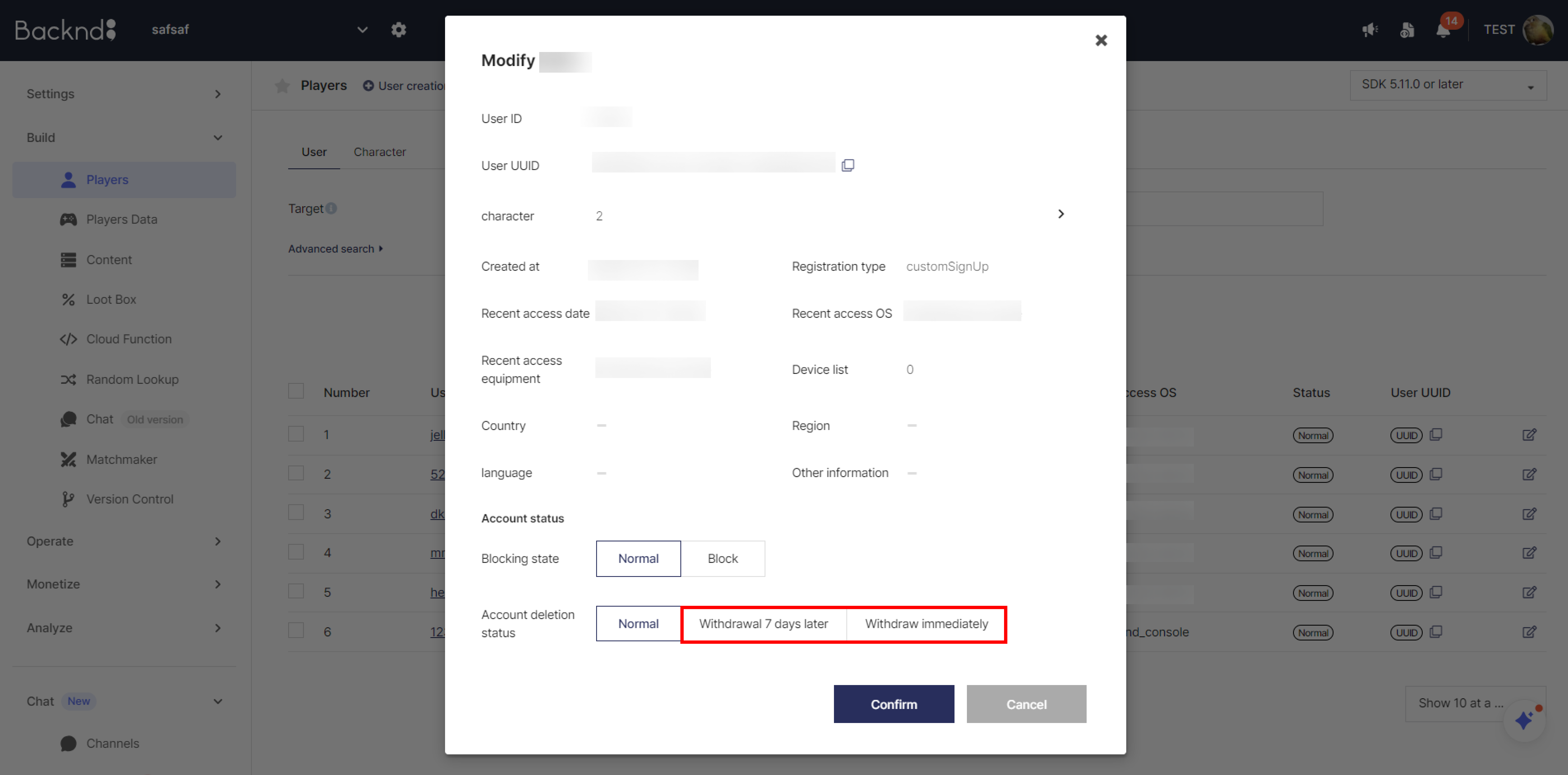Open the notifications bell icon
Image resolution: width=1568 pixels, height=775 pixels.
(x=1443, y=30)
